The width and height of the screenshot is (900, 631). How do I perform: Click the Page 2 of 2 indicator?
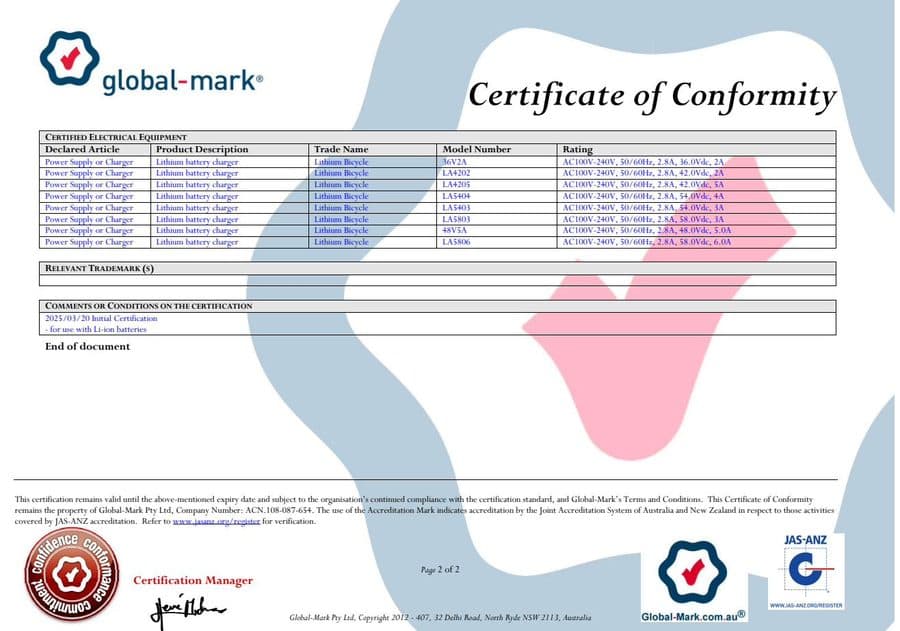point(440,570)
